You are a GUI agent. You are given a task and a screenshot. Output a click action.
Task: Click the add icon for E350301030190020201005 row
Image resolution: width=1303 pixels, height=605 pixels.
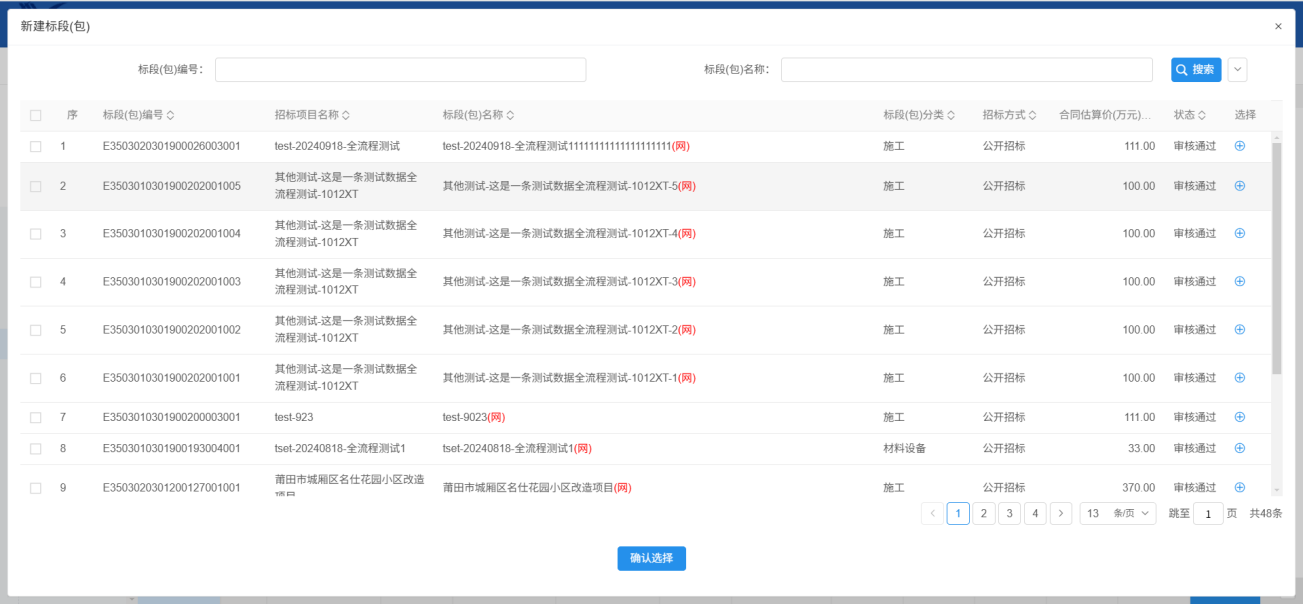click(x=1240, y=186)
